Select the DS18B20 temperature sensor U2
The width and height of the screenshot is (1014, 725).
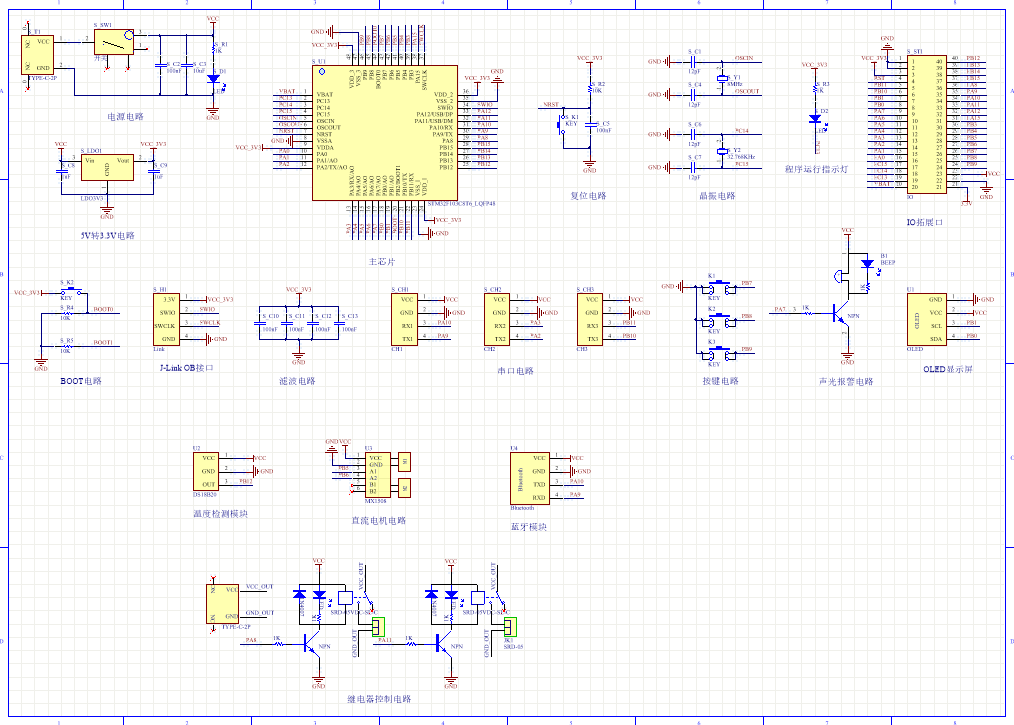tap(206, 471)
